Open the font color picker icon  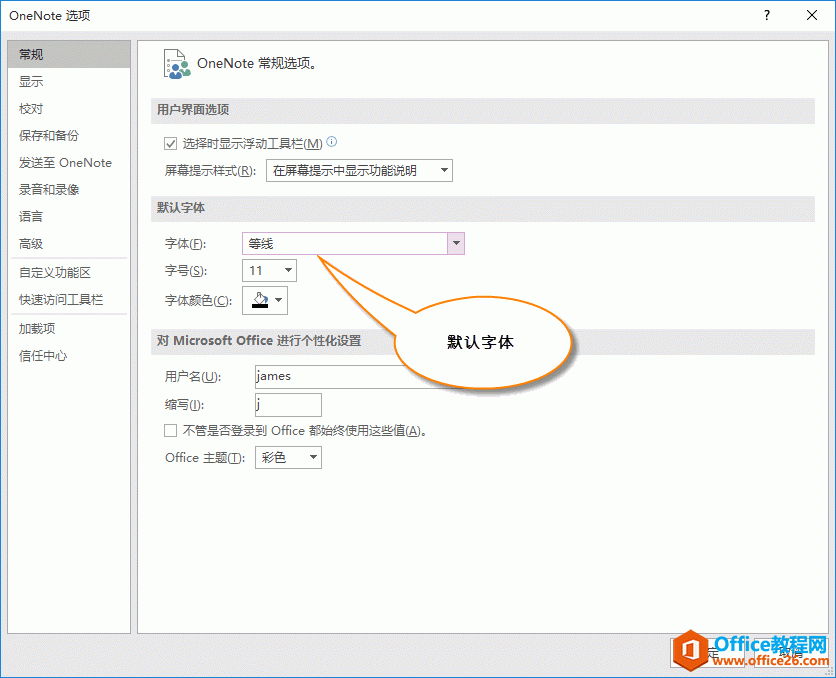pyautogui.click(x=276, y=299)
